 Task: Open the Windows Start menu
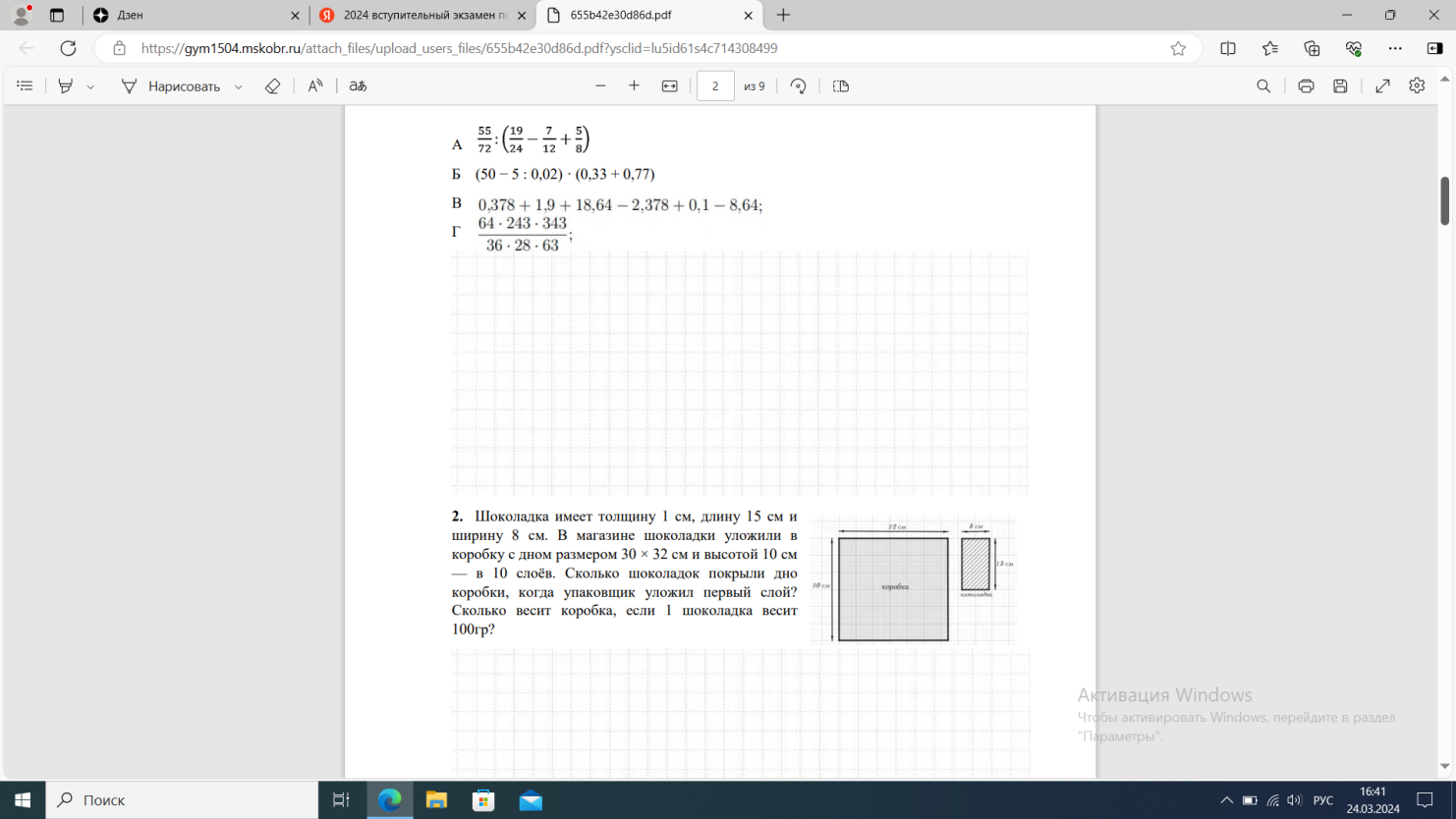(23, 800)
